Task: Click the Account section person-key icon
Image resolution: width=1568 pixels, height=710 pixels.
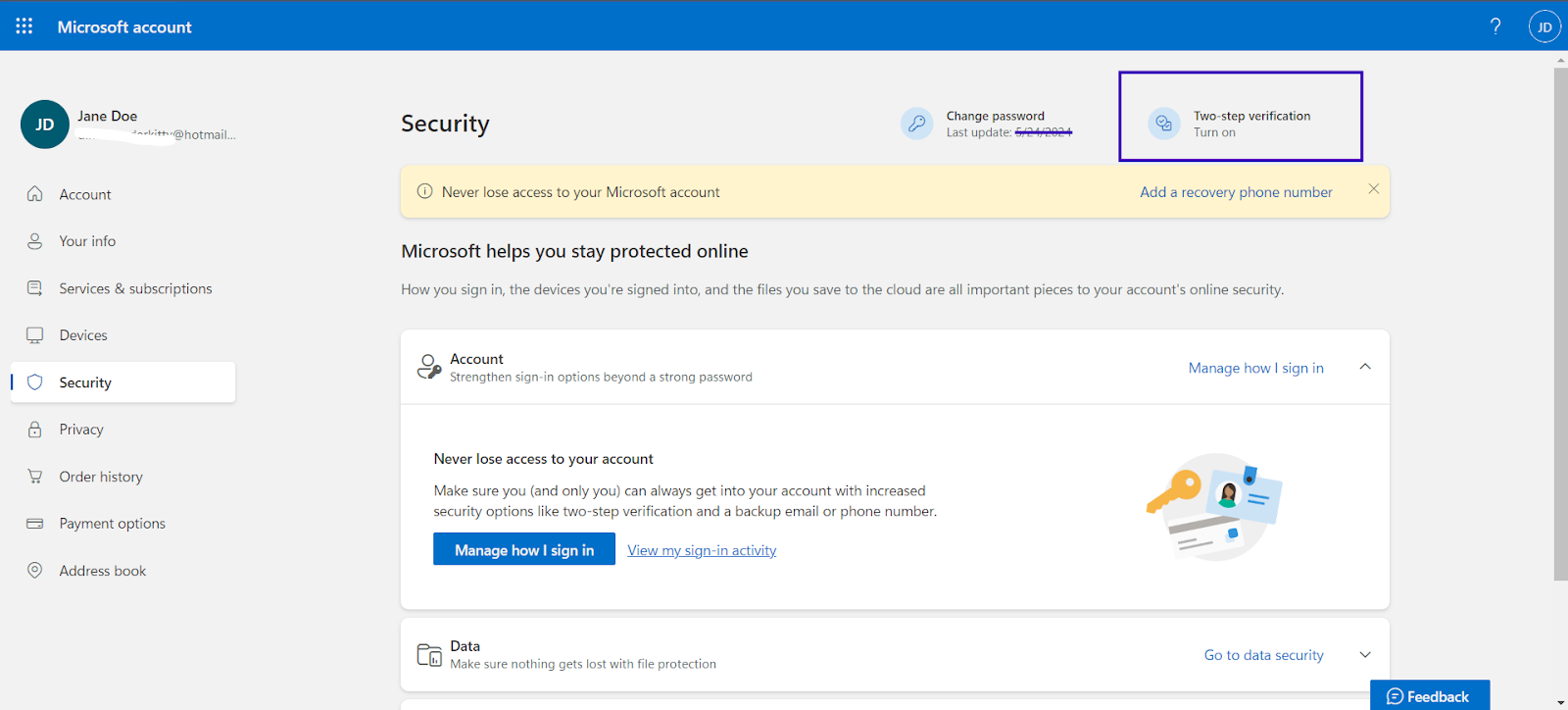Action: tap(429, 367)
